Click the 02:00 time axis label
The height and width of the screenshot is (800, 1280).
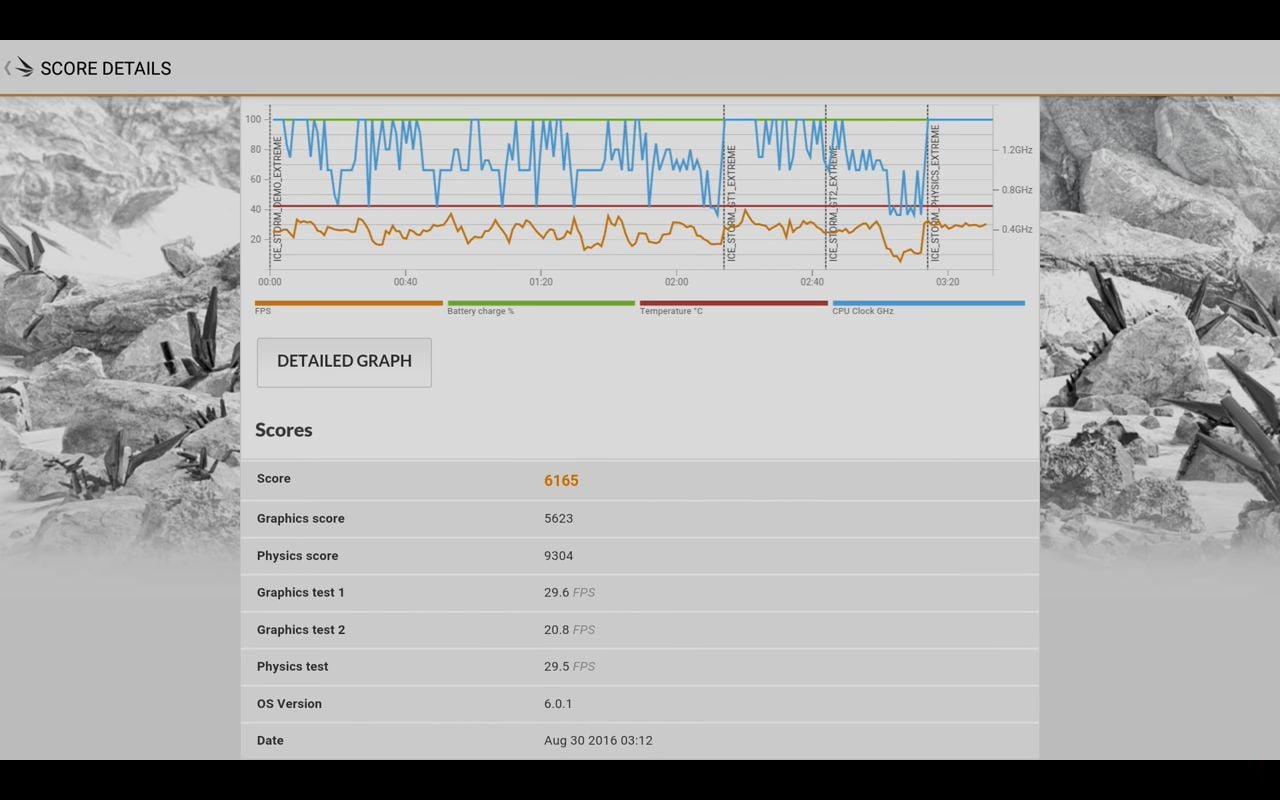pyautogui.click(x=676, y=282)
